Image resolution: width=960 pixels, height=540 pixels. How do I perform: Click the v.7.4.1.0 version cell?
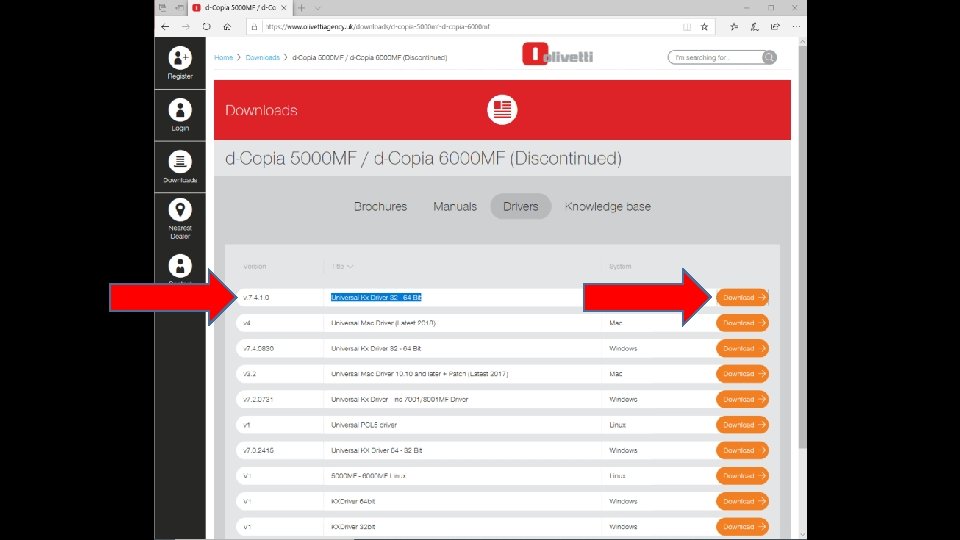pos(256,298)
